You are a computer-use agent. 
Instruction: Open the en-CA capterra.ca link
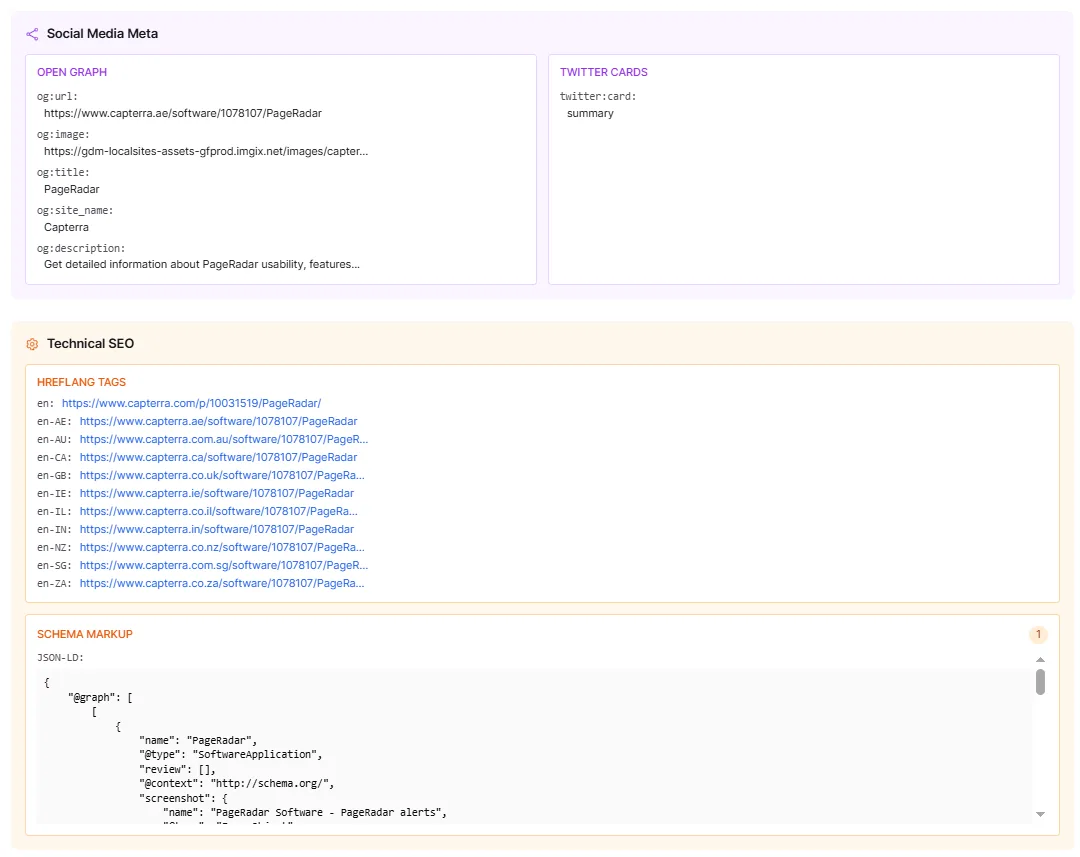[x=218, y=457]
